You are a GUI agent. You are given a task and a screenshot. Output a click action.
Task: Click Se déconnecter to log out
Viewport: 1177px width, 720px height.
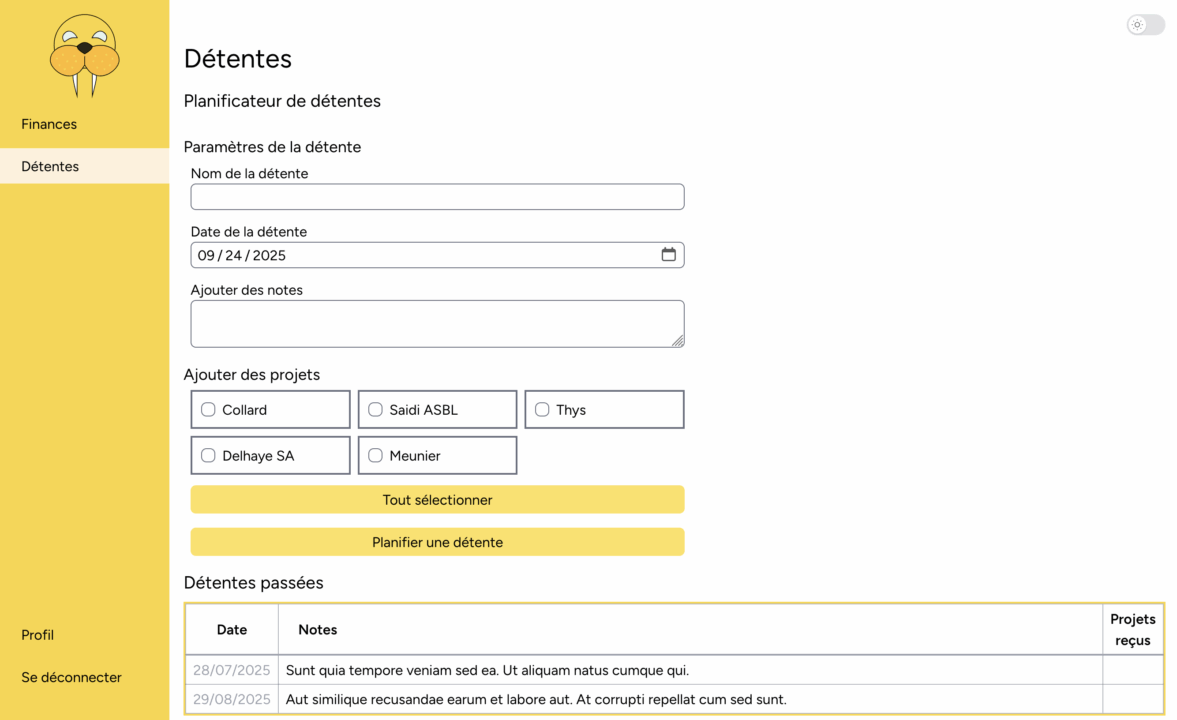point(71,677)
